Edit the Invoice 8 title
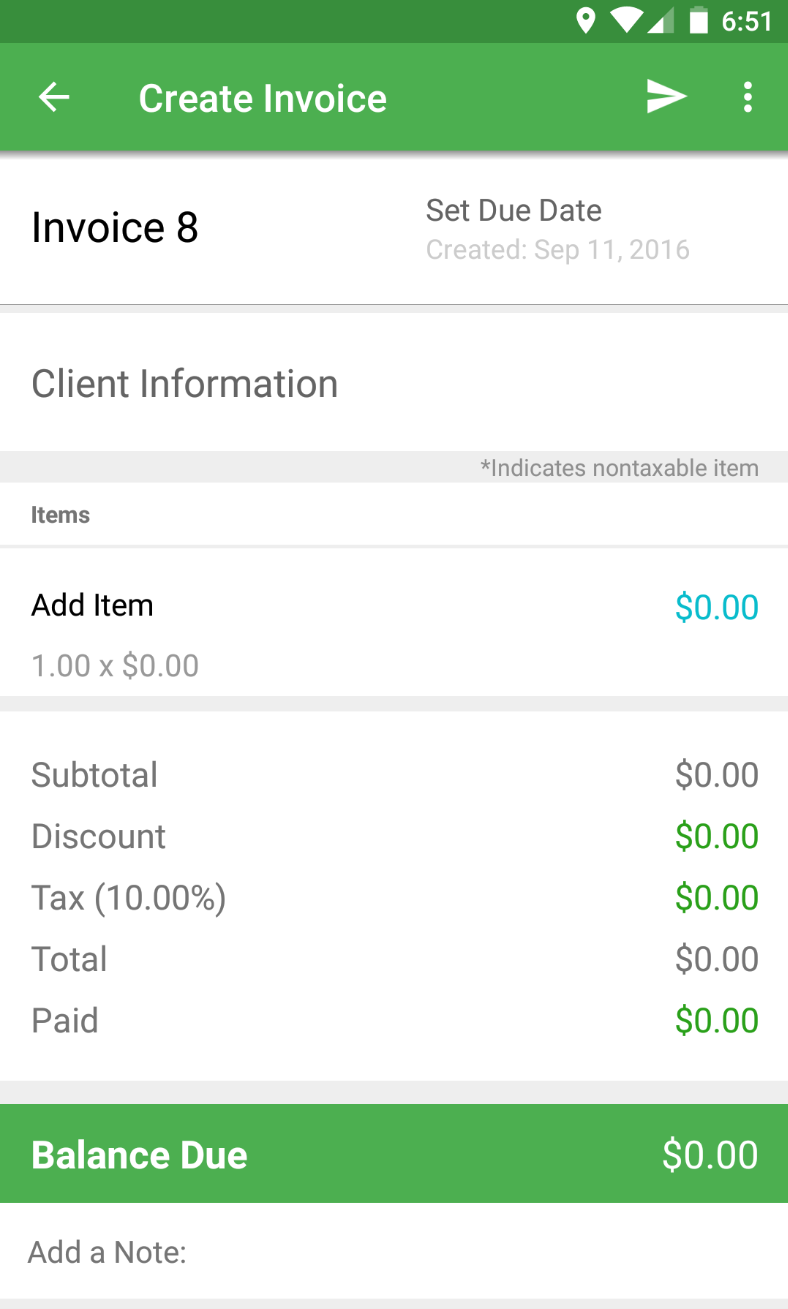The height and width of the screenshot is (1309, 788). (x=115, y=228)
